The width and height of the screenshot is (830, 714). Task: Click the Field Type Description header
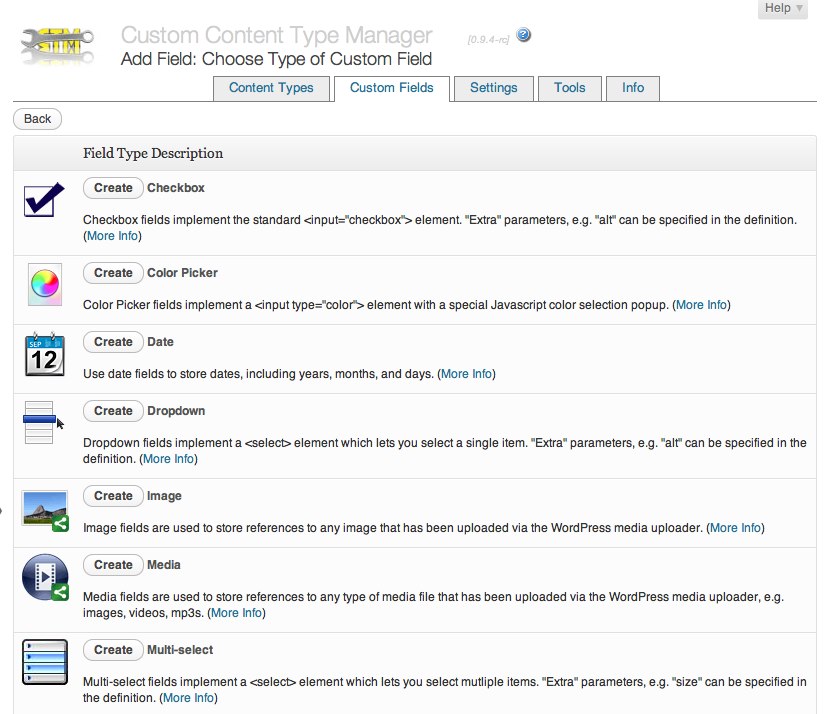pyautogui.click(x=153, y=153)
